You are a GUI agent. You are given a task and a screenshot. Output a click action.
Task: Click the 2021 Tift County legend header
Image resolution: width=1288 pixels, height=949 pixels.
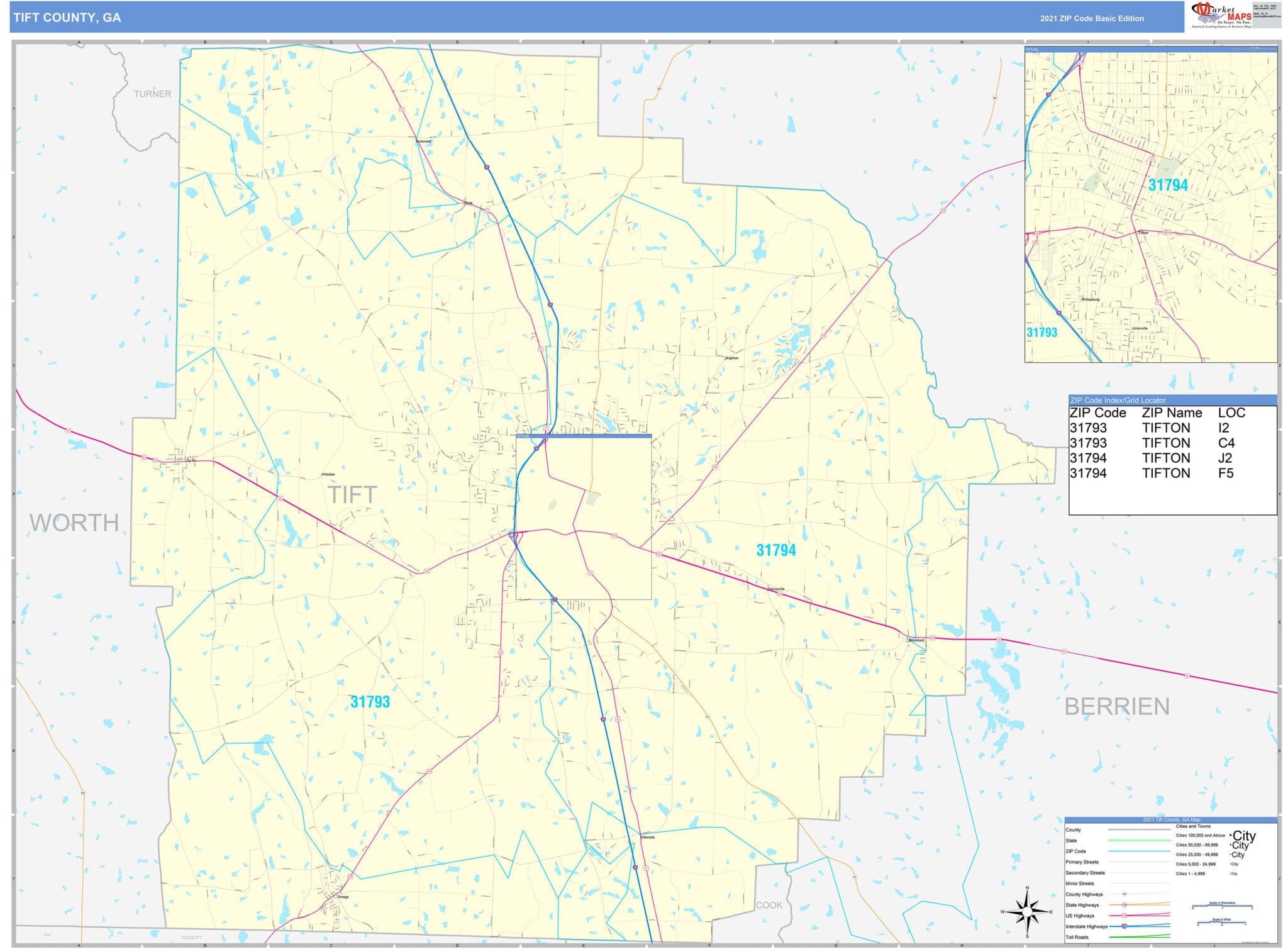(1171, 819)
